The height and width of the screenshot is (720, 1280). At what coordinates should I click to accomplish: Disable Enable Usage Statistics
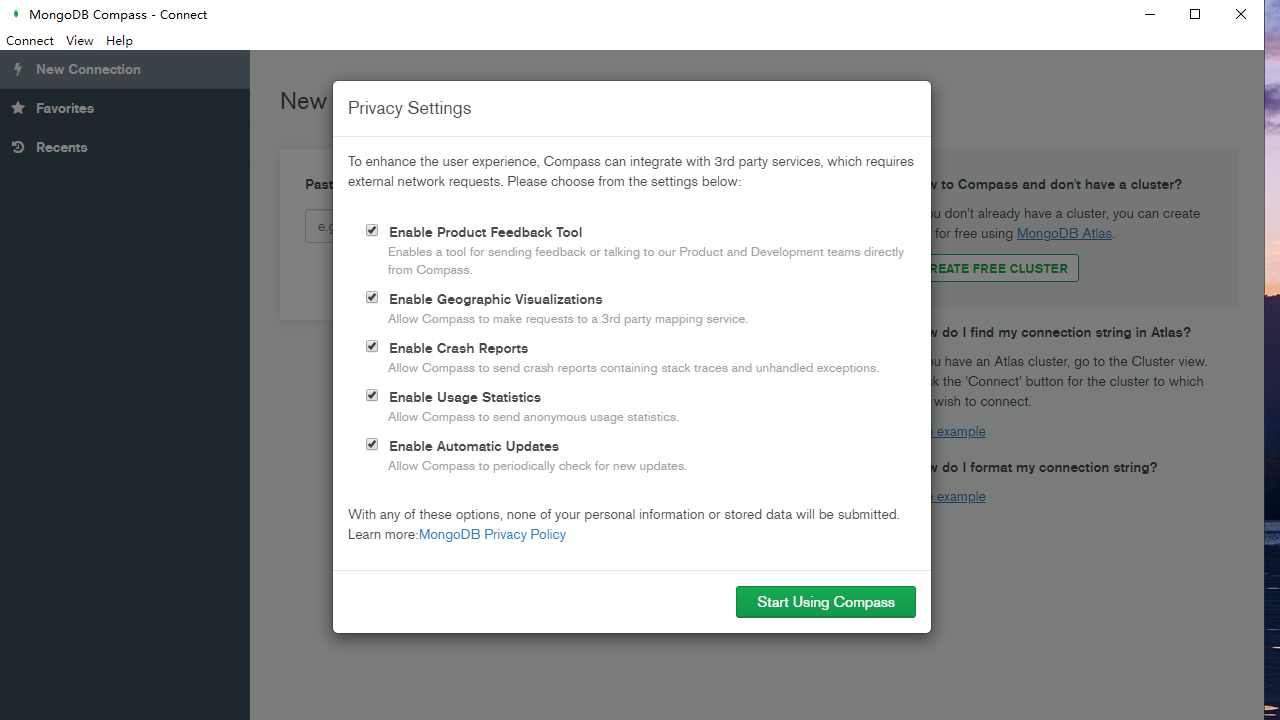371,395
